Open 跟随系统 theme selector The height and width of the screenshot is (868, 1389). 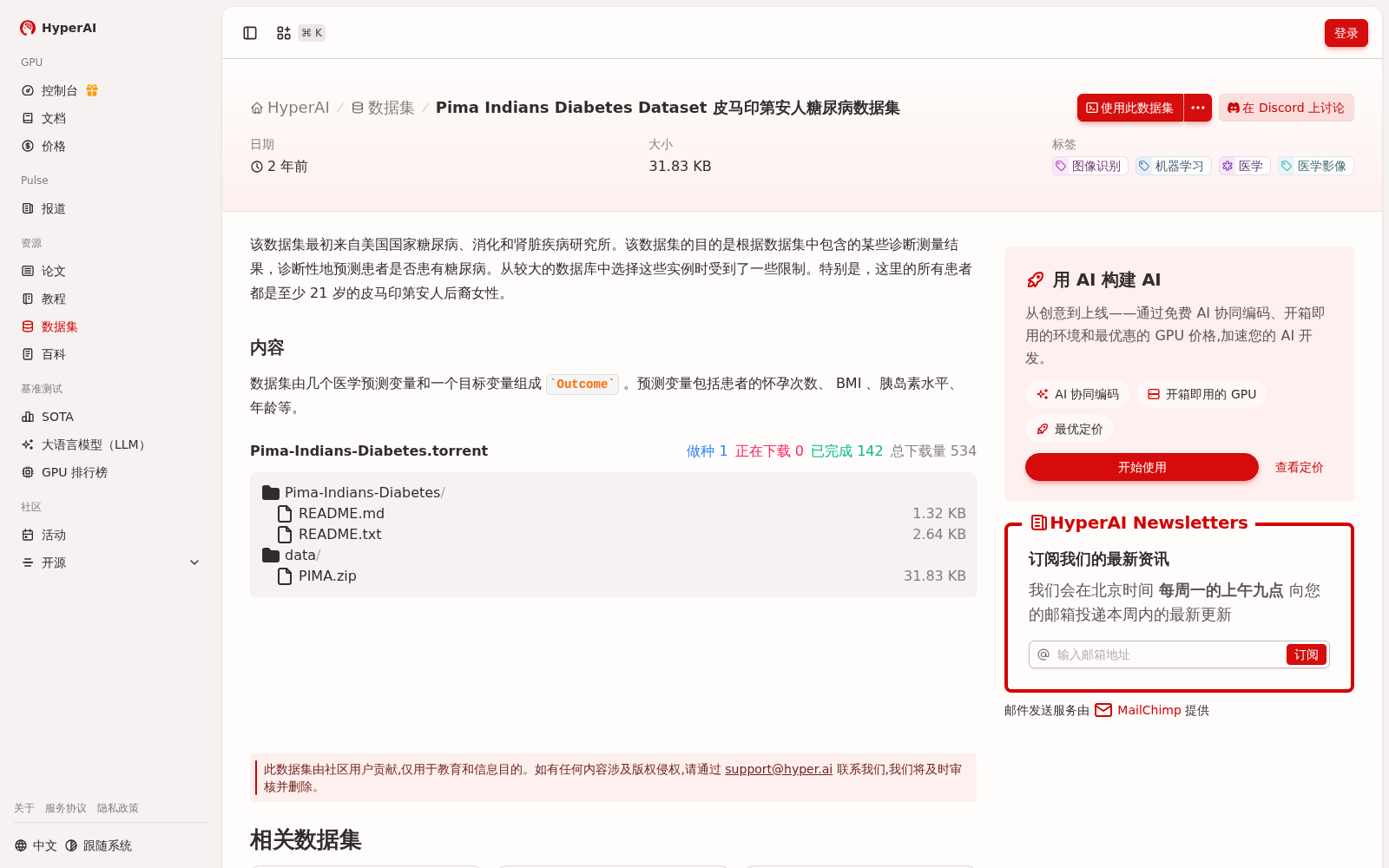[98, 845]
